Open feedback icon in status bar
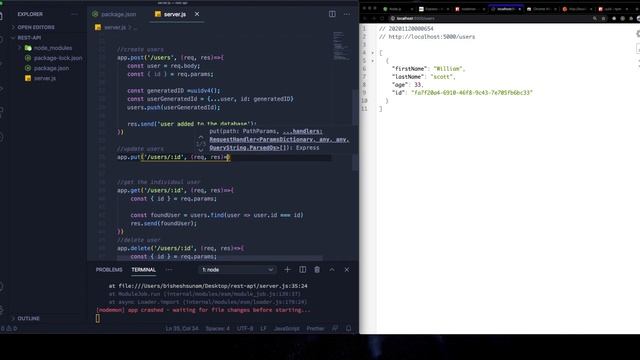 335,329
